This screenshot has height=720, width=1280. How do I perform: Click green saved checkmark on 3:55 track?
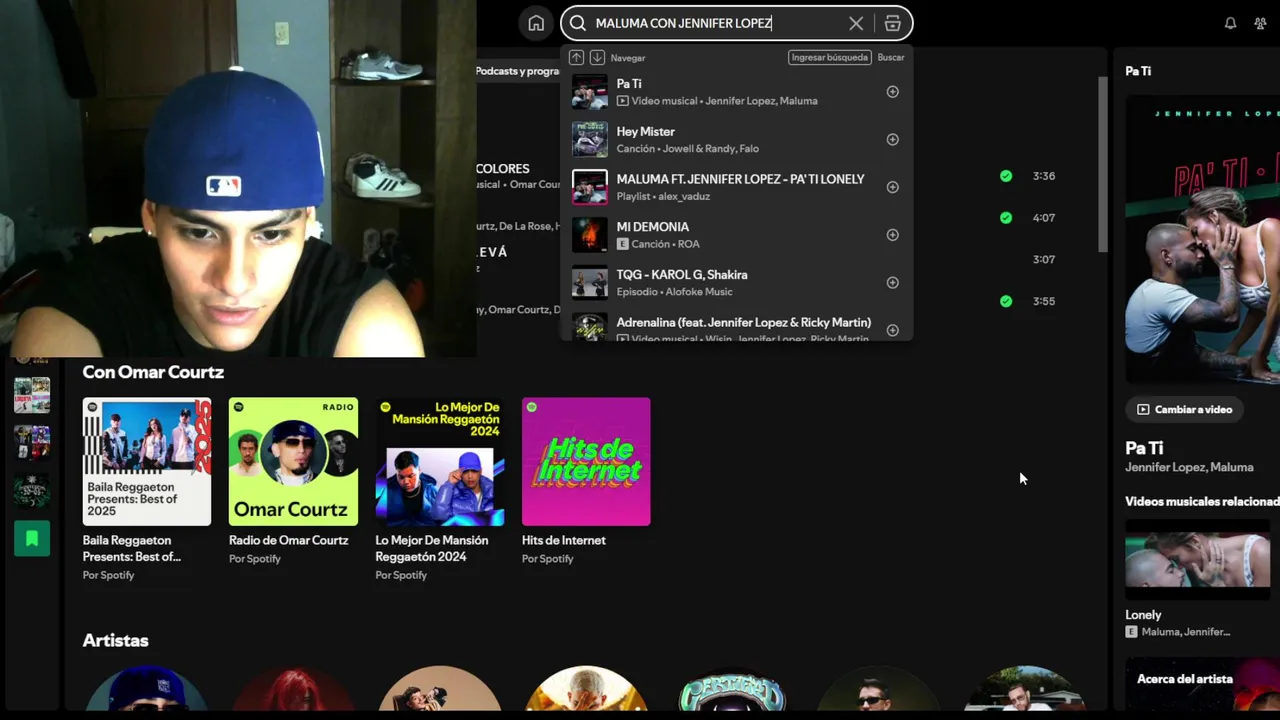(1006, 301)
